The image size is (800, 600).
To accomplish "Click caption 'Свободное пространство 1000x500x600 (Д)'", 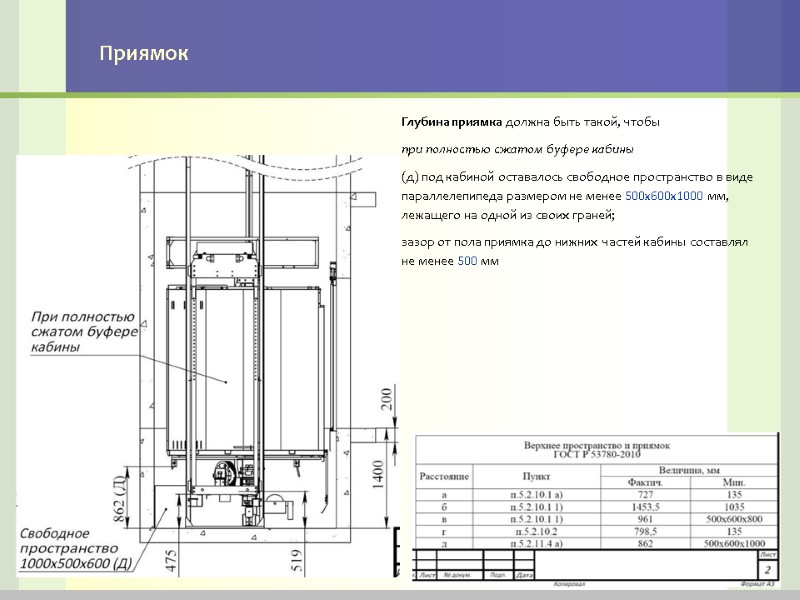I will (x=76, y=548).
